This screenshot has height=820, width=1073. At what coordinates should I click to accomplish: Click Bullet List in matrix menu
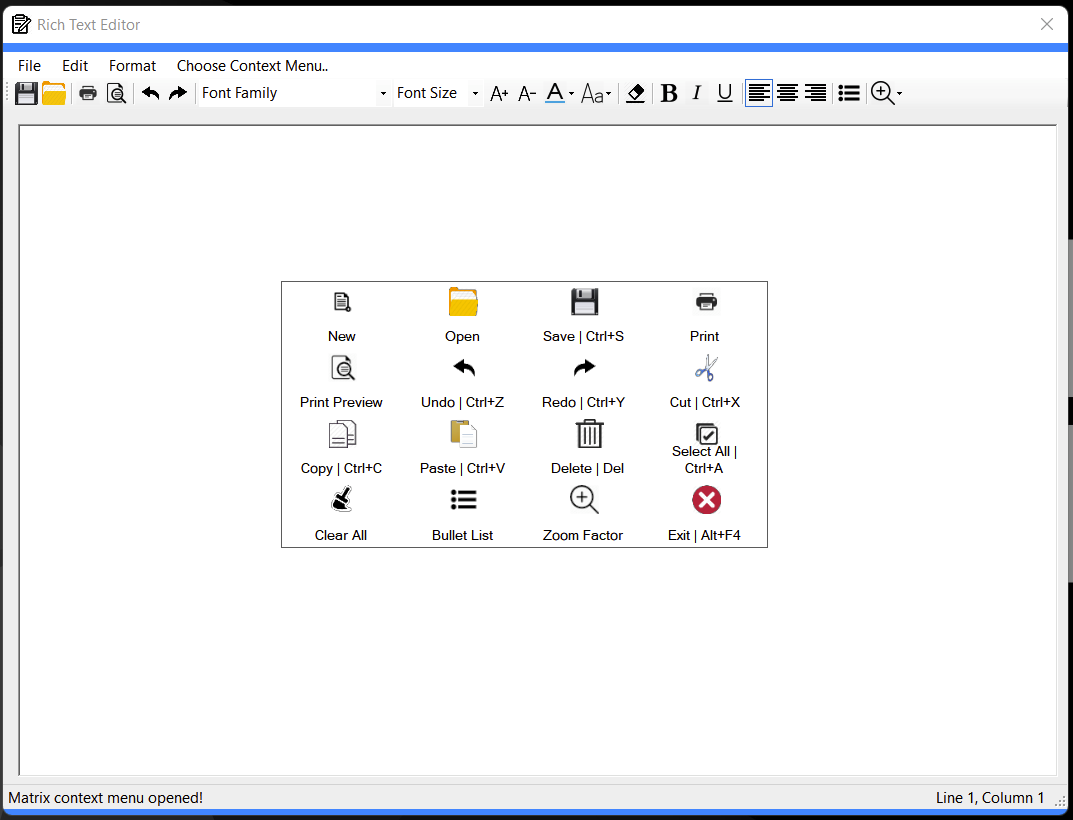click(463, 515)
